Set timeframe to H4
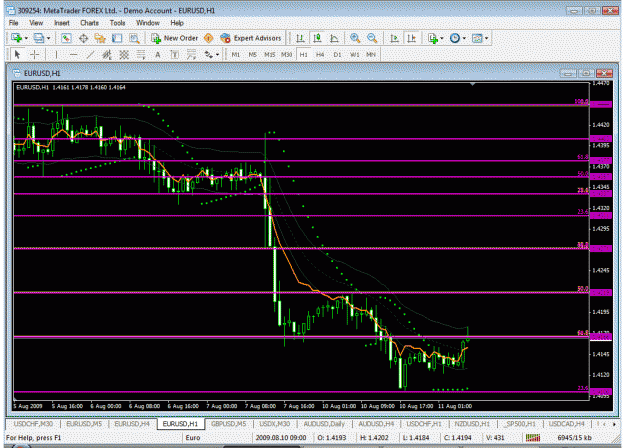Viewport: 625px width, 448px height. click(x=320, y=55)
